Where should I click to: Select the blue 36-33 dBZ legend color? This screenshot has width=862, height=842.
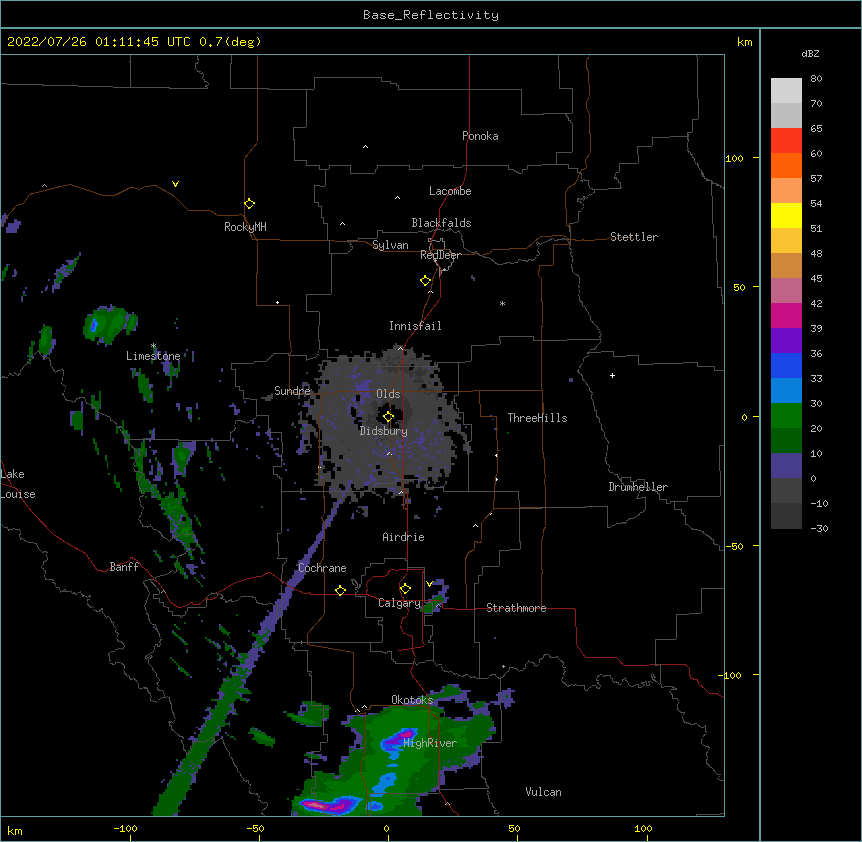(x=786, y=366)
